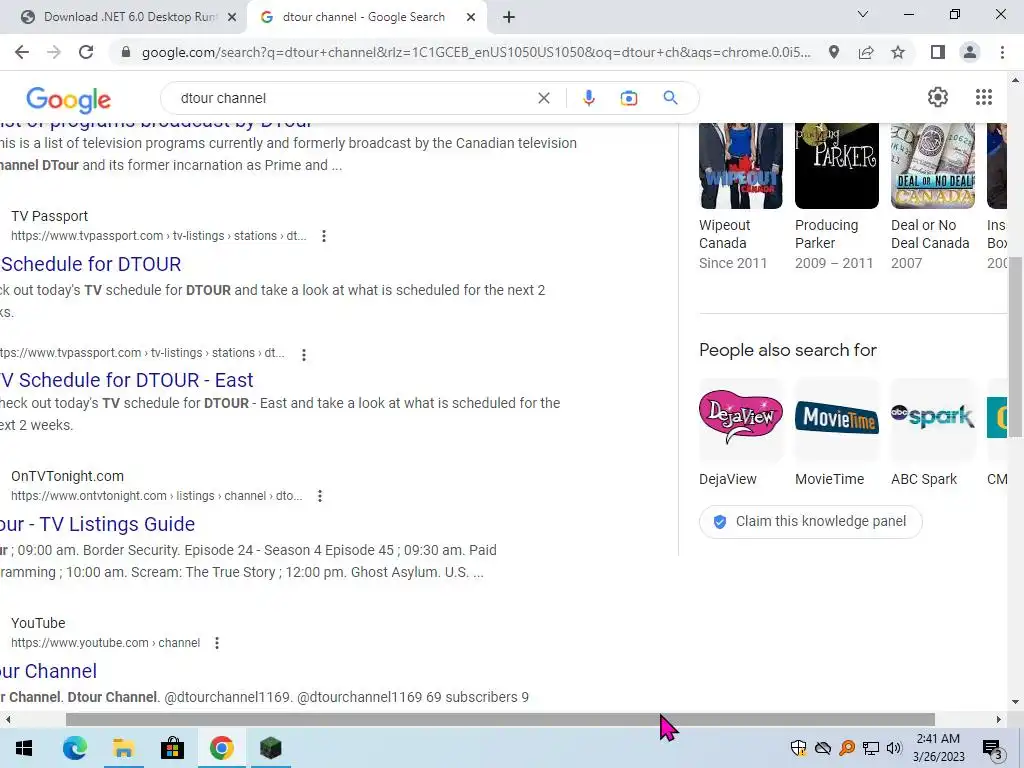The height and width of the screenshot is (768, 1024).
Task: Start voice search with microphone
Action: coord(588,98)
